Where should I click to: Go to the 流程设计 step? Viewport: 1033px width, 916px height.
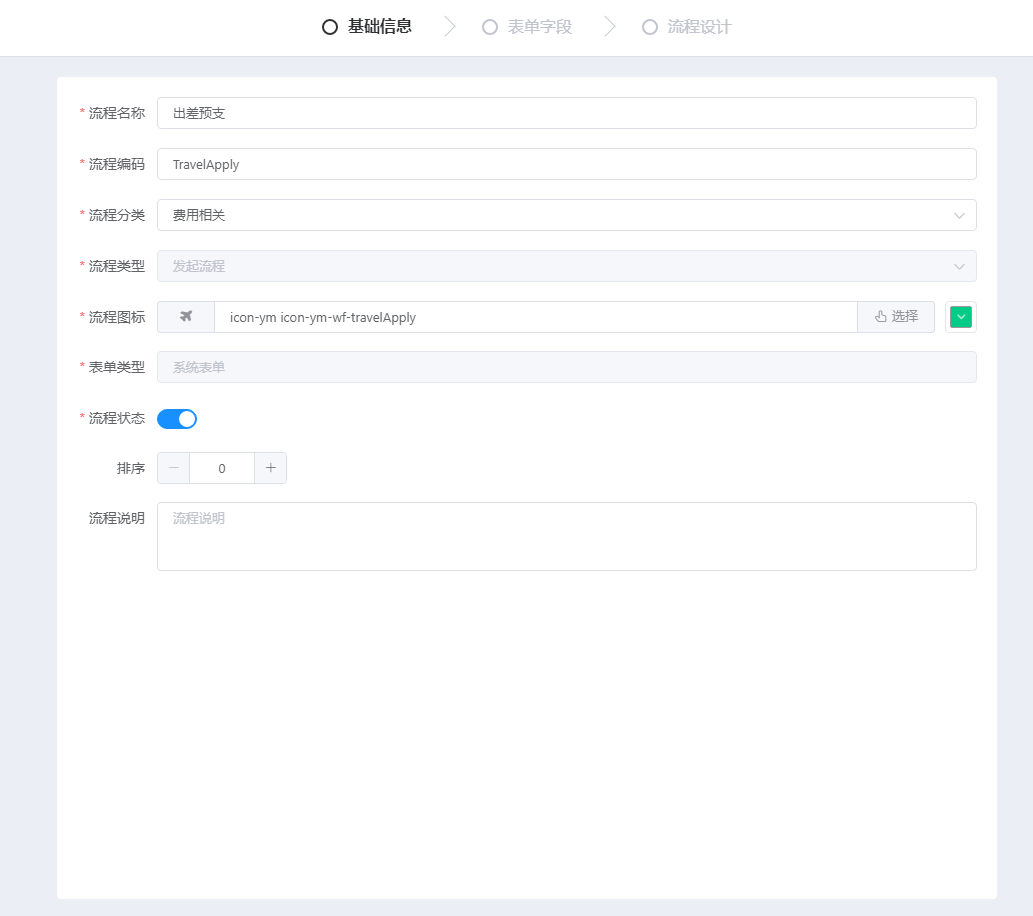tap(687, 27)
